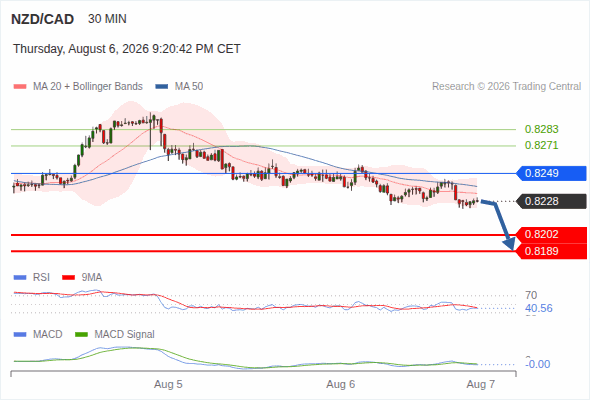Click the MA 50 blue legend swatch

(162, 87)
